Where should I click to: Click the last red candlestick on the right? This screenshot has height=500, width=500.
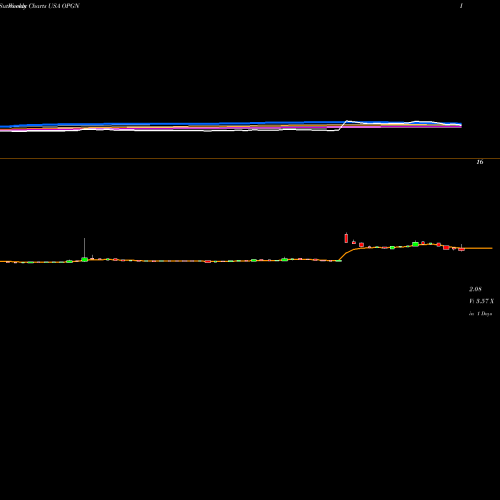(461, 248)
